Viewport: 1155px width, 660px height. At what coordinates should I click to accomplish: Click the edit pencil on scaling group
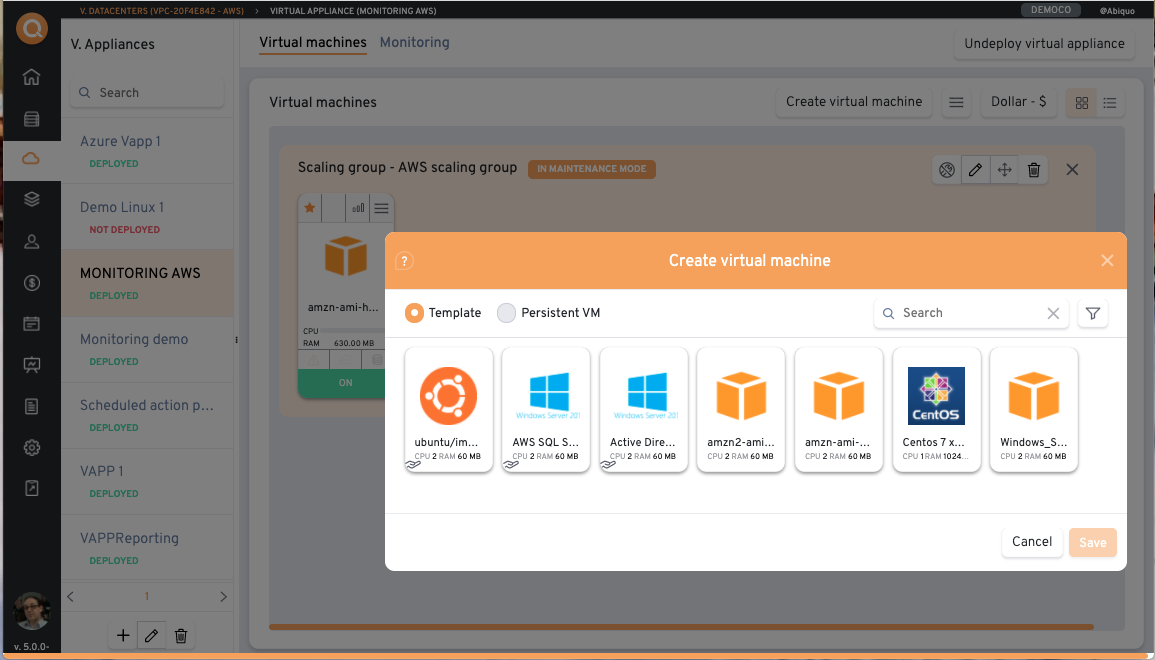[975, 170]
